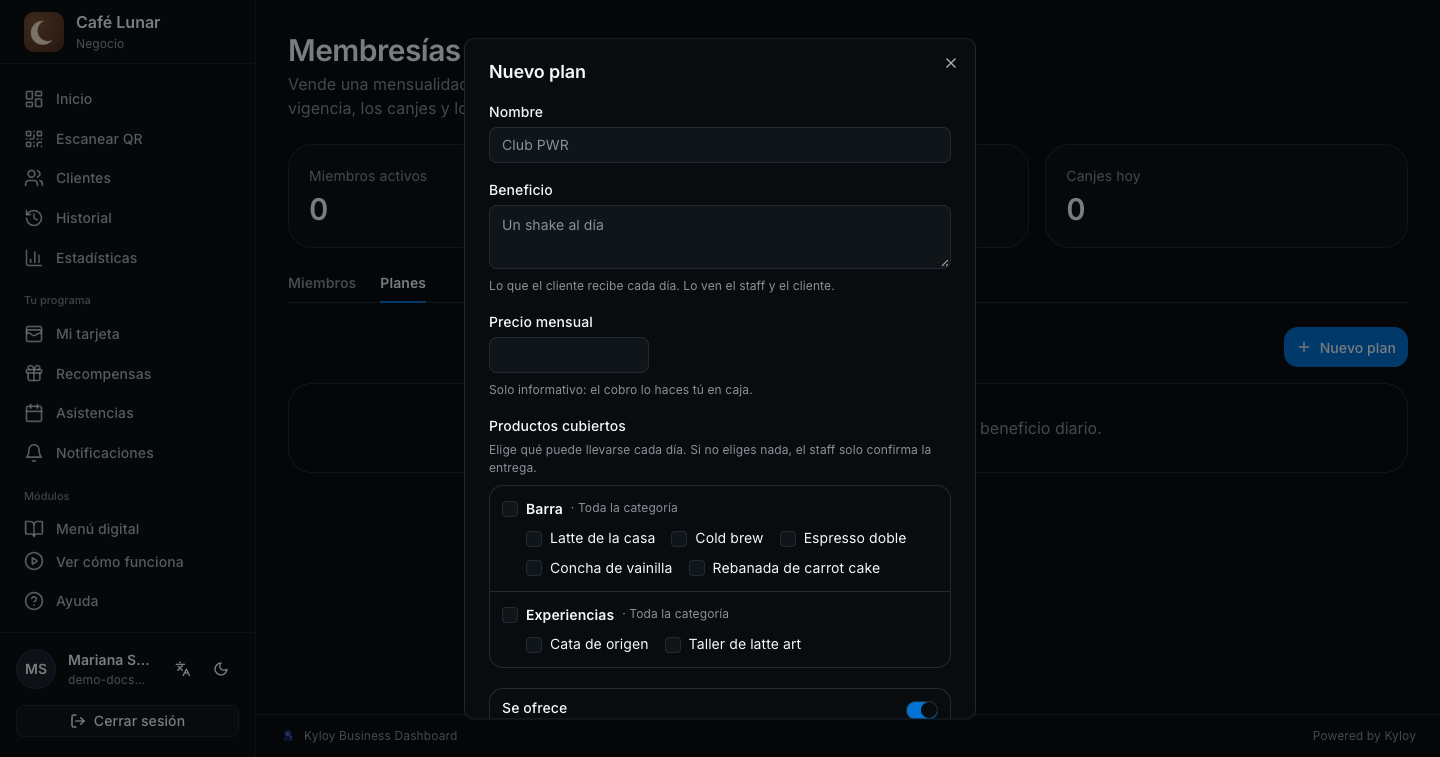Click the language translate icon
The width and height of the screenshot is (1440, 757).
point(183,669)
